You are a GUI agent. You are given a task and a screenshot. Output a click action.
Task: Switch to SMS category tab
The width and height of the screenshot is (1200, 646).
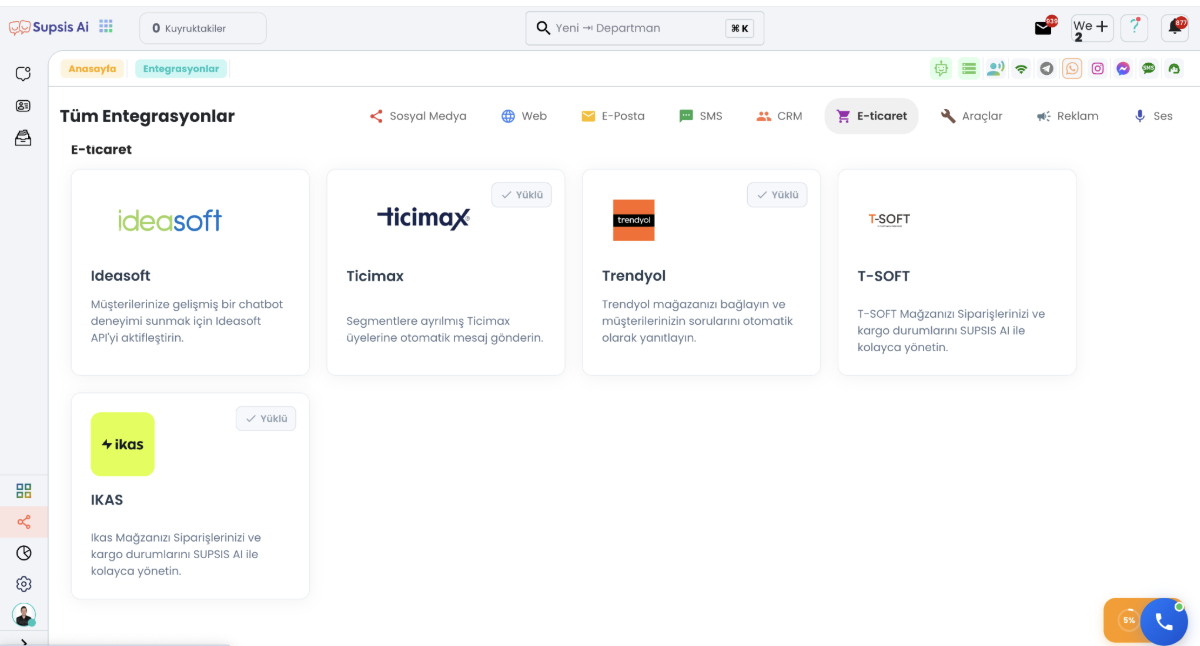[700, 116]
